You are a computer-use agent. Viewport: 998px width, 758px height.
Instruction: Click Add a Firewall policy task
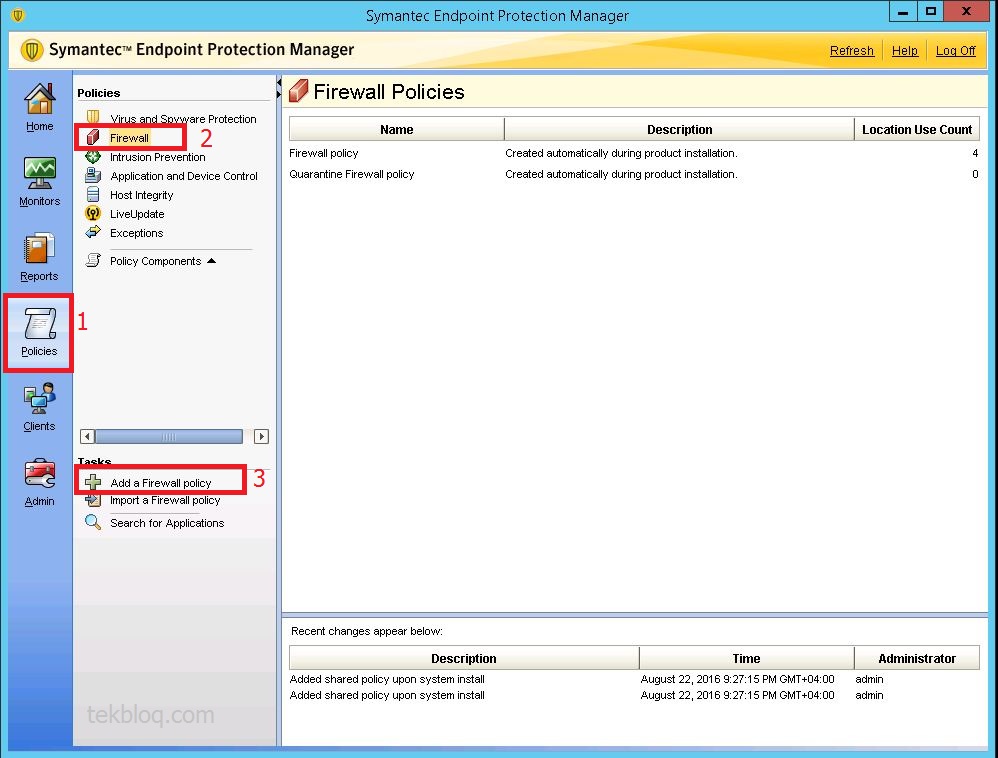pos(160,483)
